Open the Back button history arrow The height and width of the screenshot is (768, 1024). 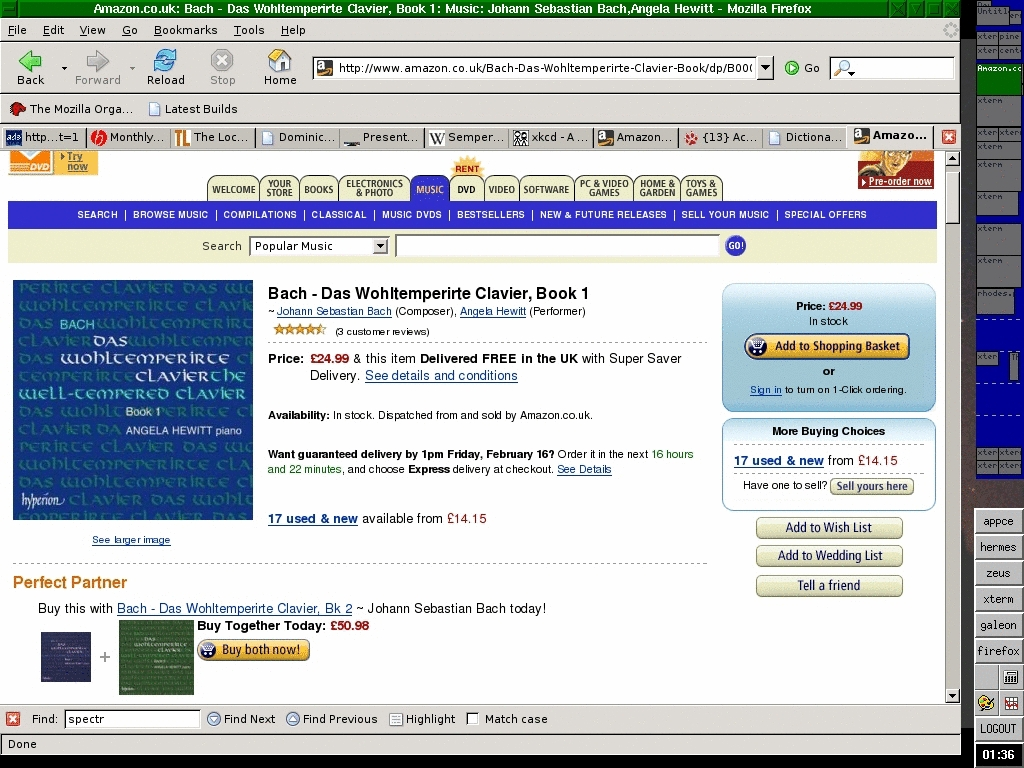tap(64, 68)
